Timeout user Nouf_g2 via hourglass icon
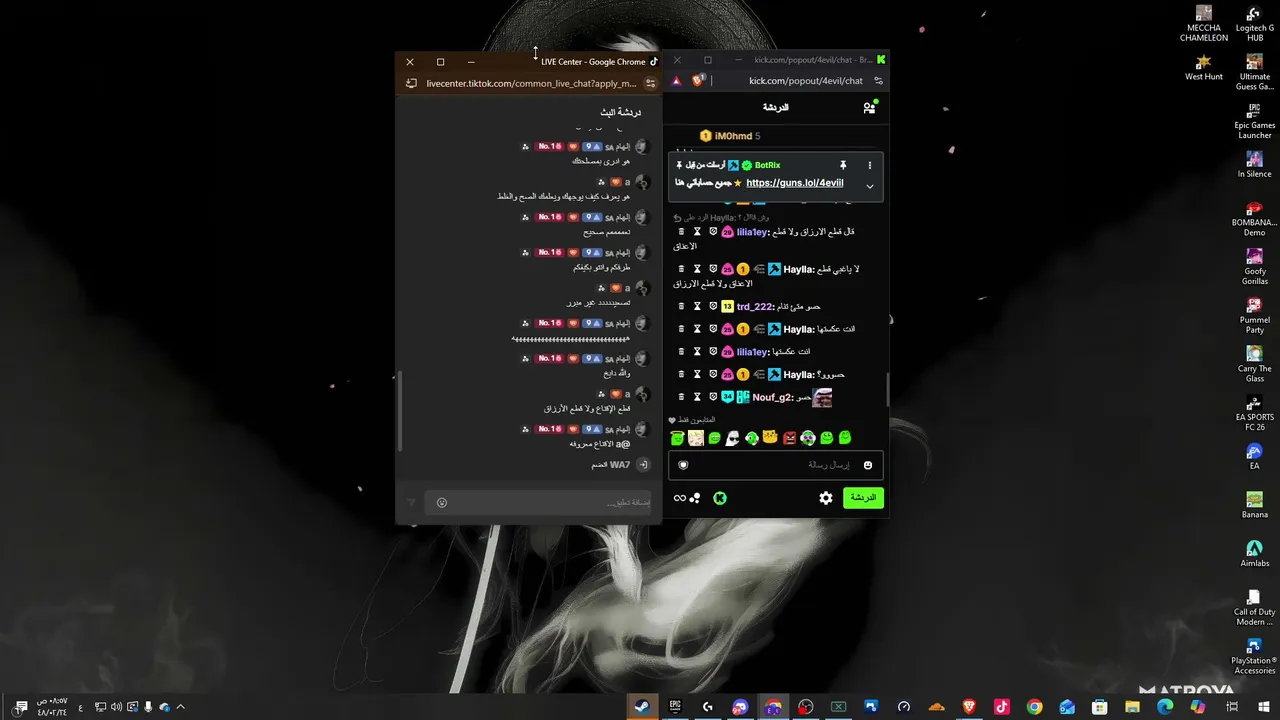 (x=698, y=397)
